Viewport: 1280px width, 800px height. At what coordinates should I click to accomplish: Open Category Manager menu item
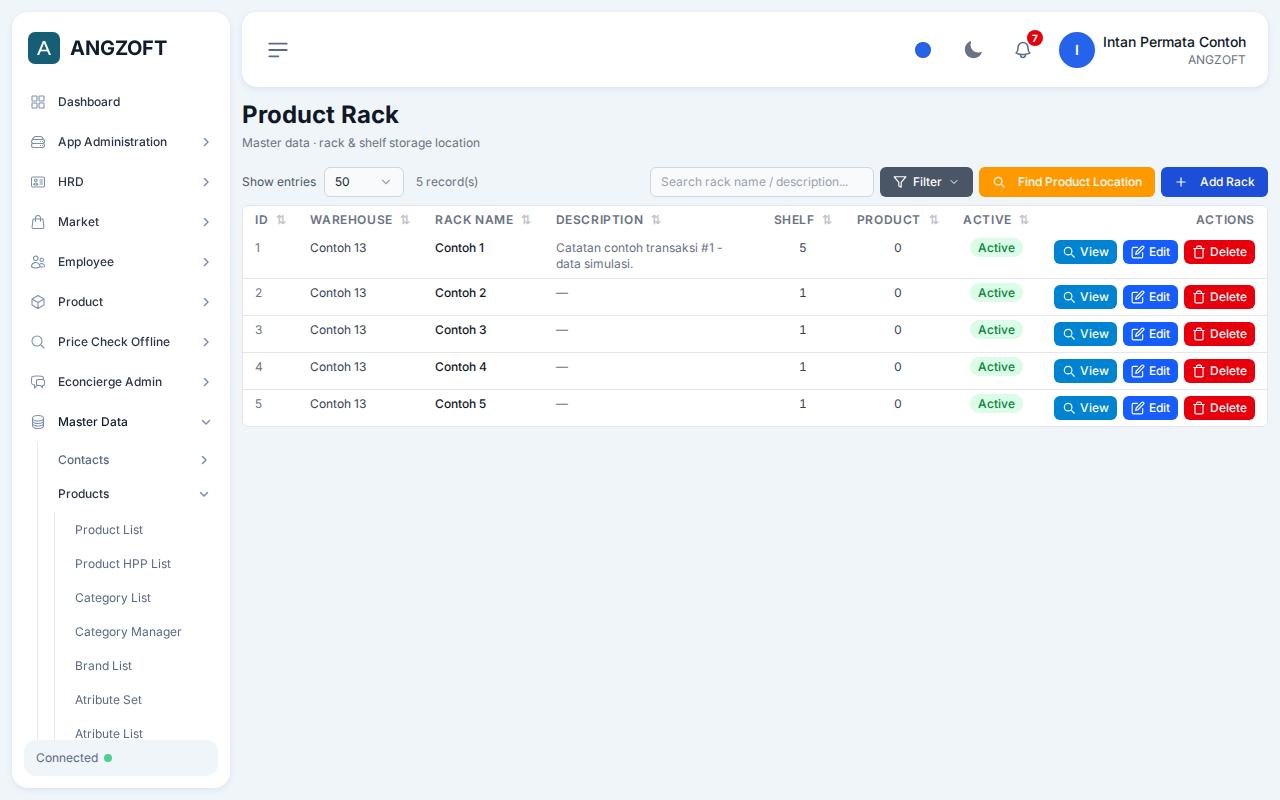pos(128,632)
